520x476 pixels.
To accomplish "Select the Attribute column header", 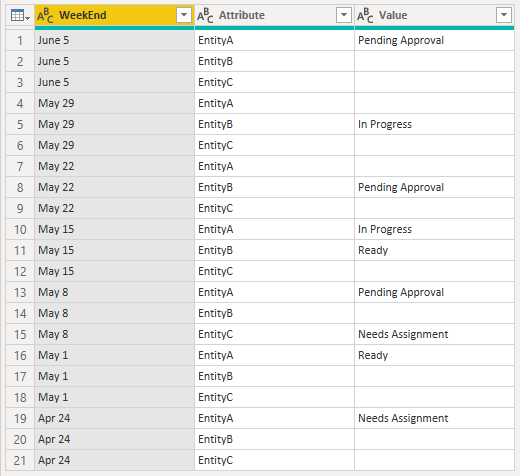I will pyautogui.click(x=274, y=15).
